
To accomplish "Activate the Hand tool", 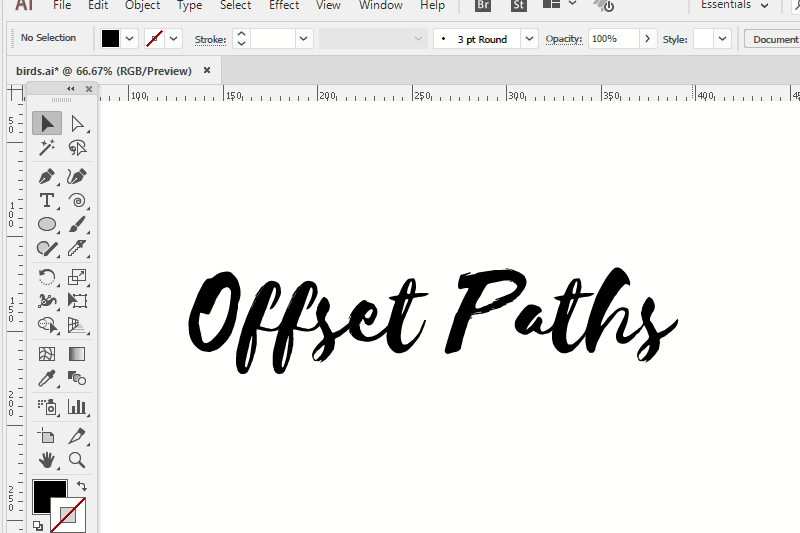I will pyautogui.click(x=47, y=459).
